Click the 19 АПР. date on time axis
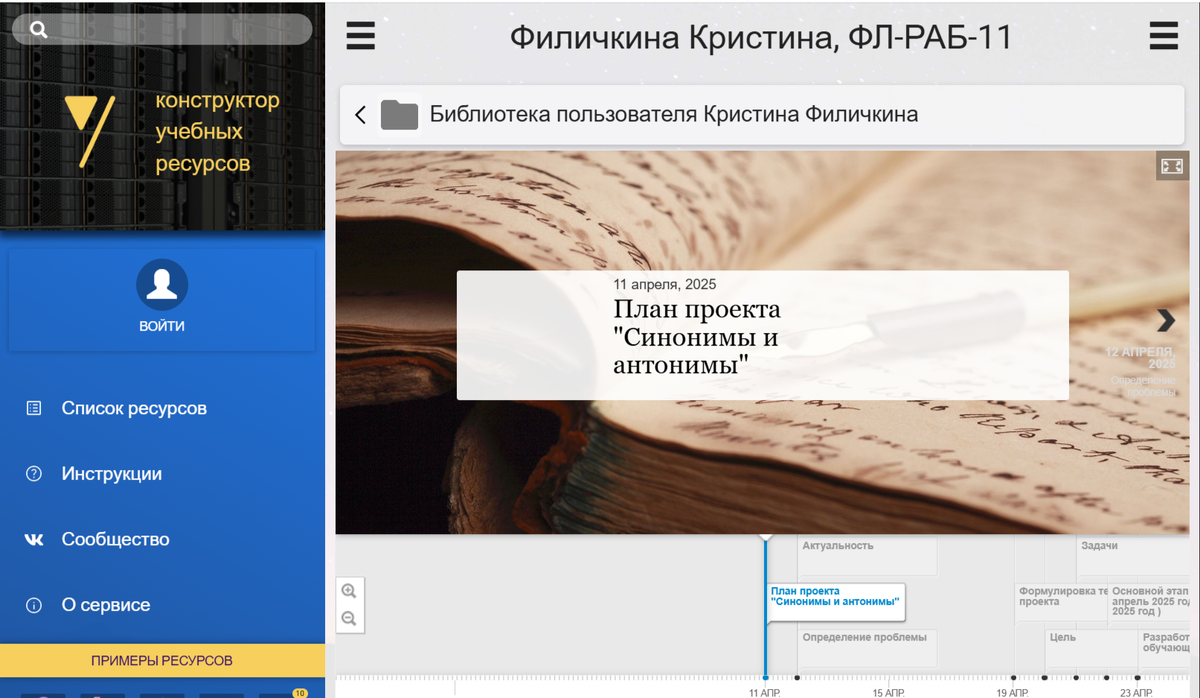Image resolution: width=1200 pixels, height=698 pixels. (1012, 692)
